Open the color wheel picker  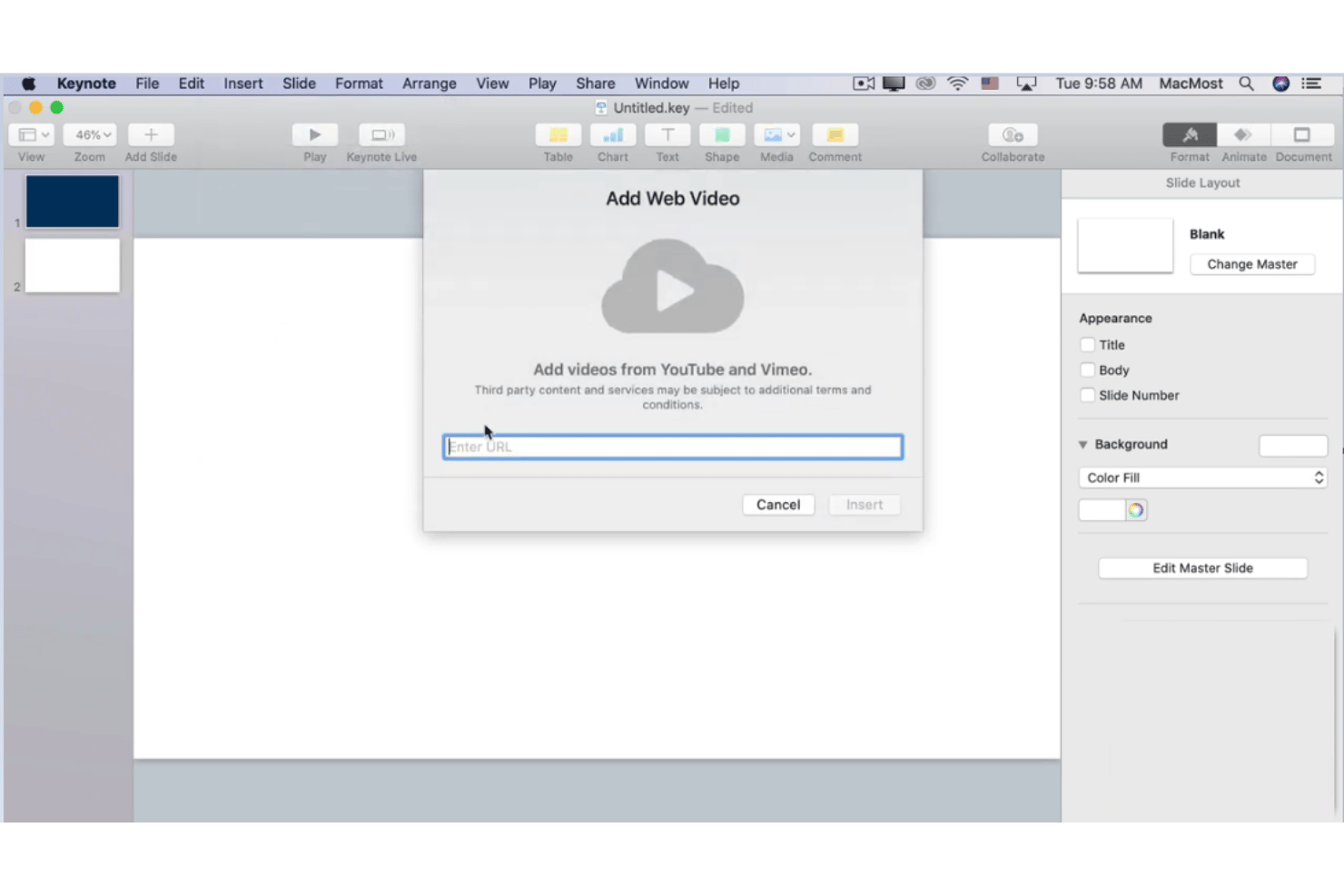[1136, 510]
